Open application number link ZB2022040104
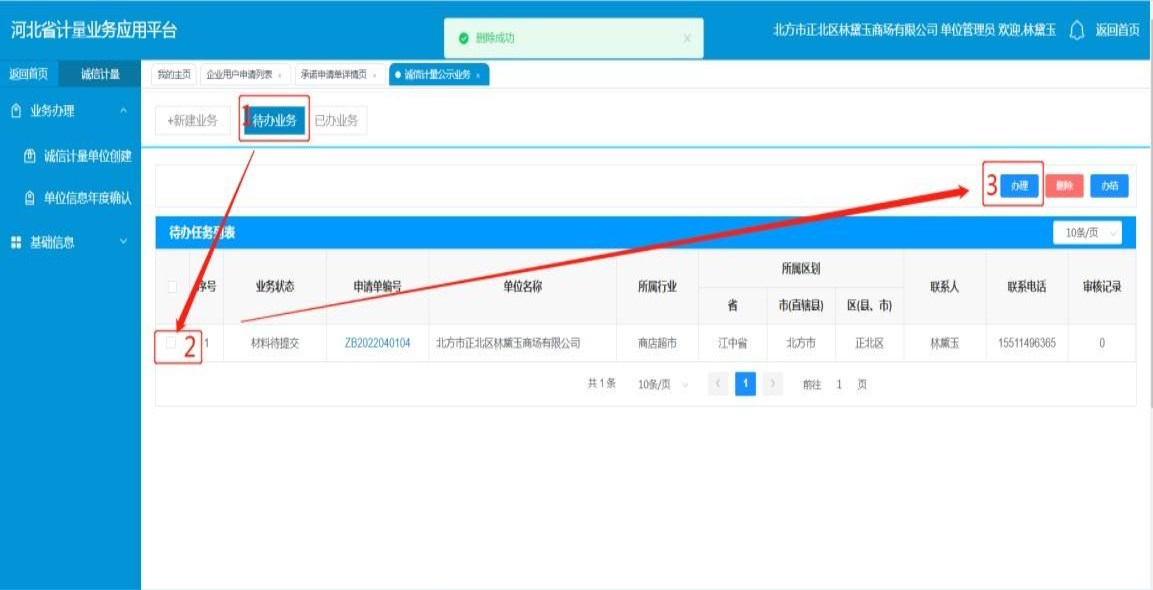1153x590 pixels. pyautogui.click(x=377, y=343)
